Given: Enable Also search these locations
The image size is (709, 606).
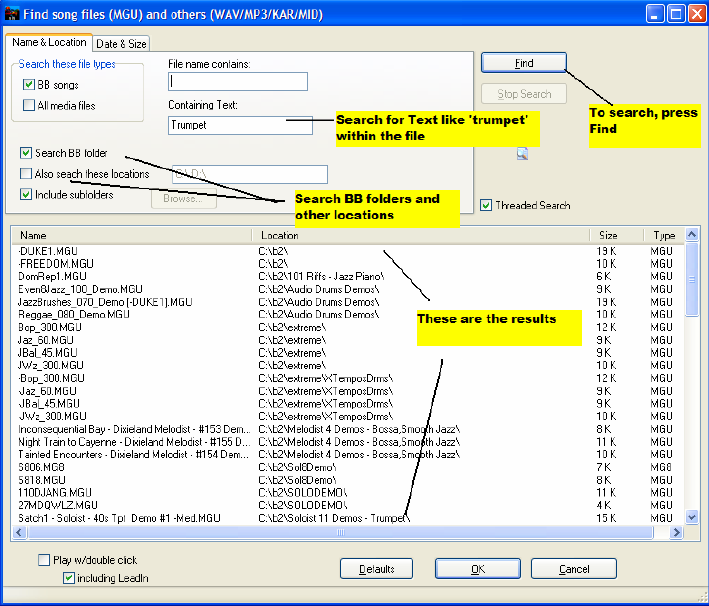Looking at the screenshot, I should [x=26, y=174].
